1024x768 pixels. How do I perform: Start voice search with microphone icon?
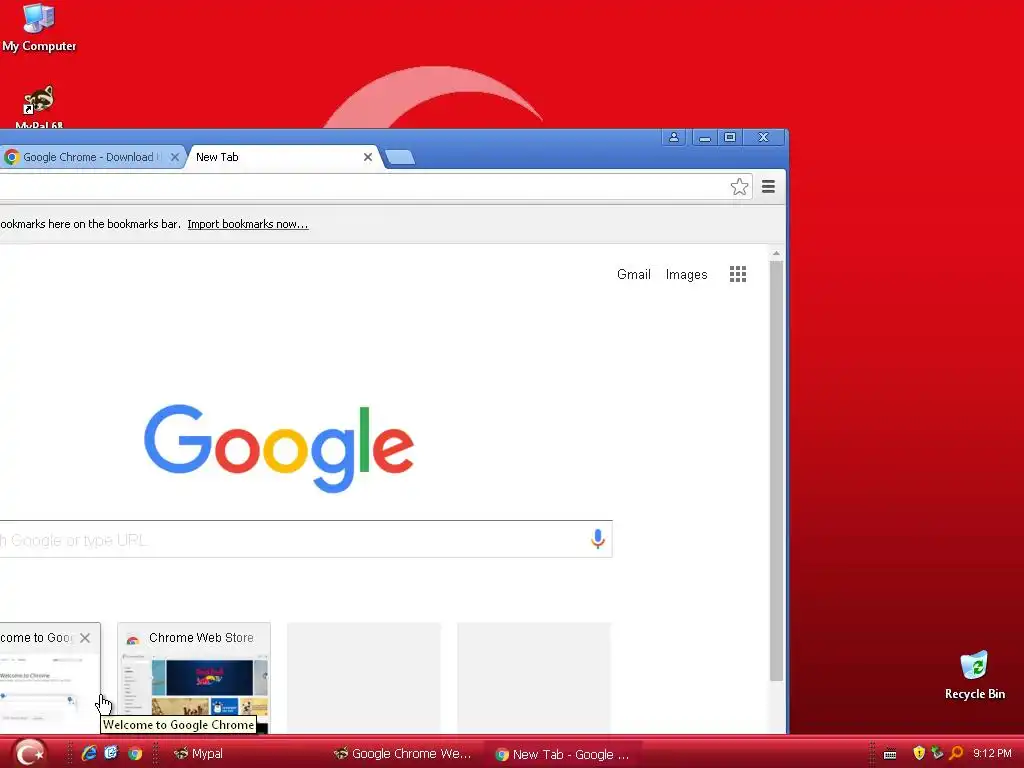[598, 539]
